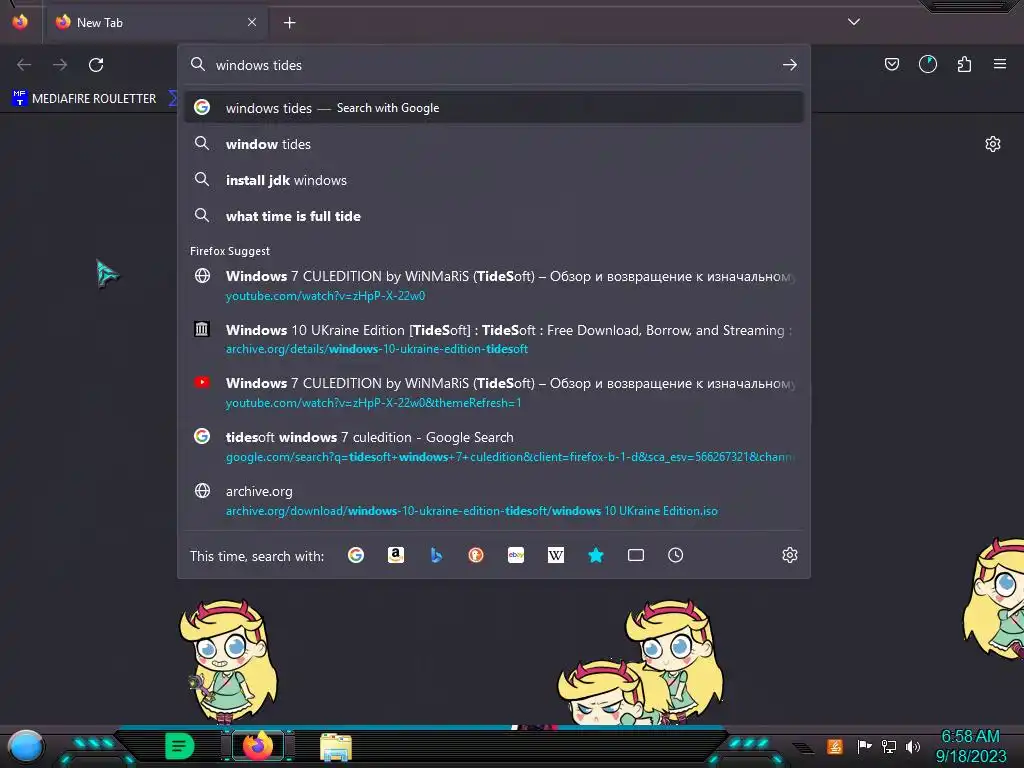Open File Explorer from taskbar
The image size is (1024, 768).
[x=336, y=747]
